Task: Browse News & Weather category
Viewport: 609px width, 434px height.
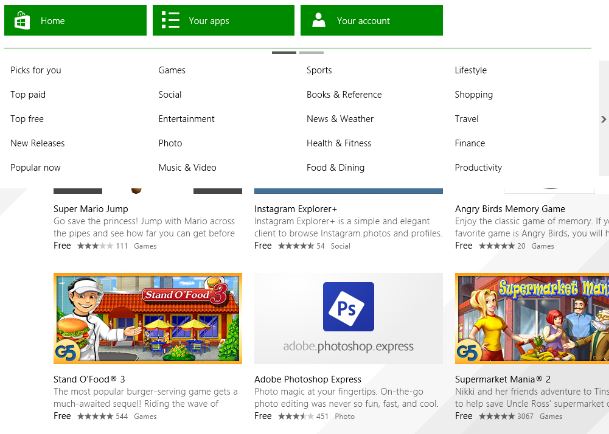Action: click(x=340, y=119)
